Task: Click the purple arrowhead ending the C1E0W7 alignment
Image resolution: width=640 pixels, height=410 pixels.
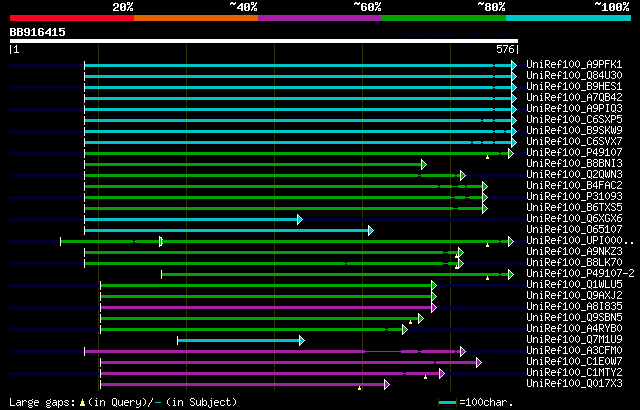Action: (x=479, y=362)
